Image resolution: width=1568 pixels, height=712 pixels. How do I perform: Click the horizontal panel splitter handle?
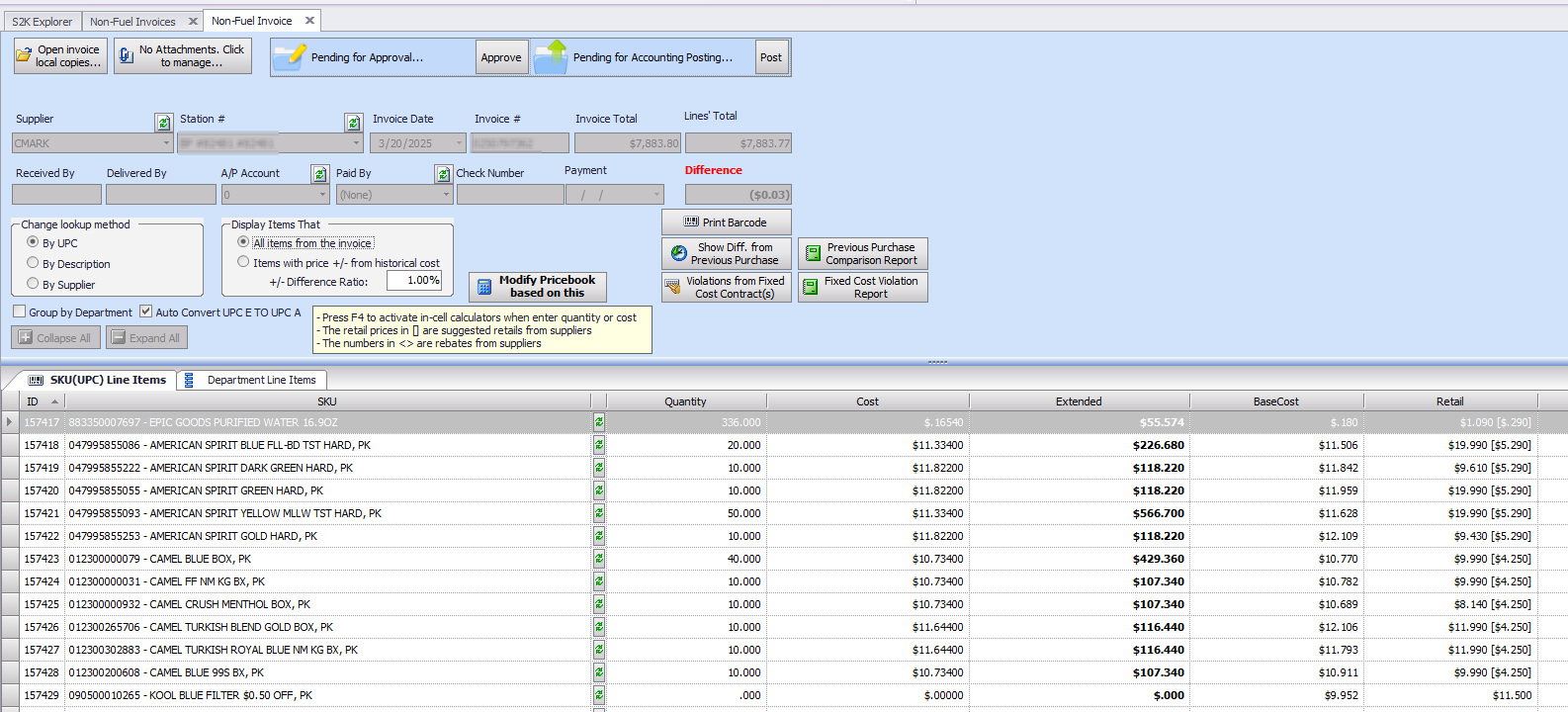tap(937, 362)
